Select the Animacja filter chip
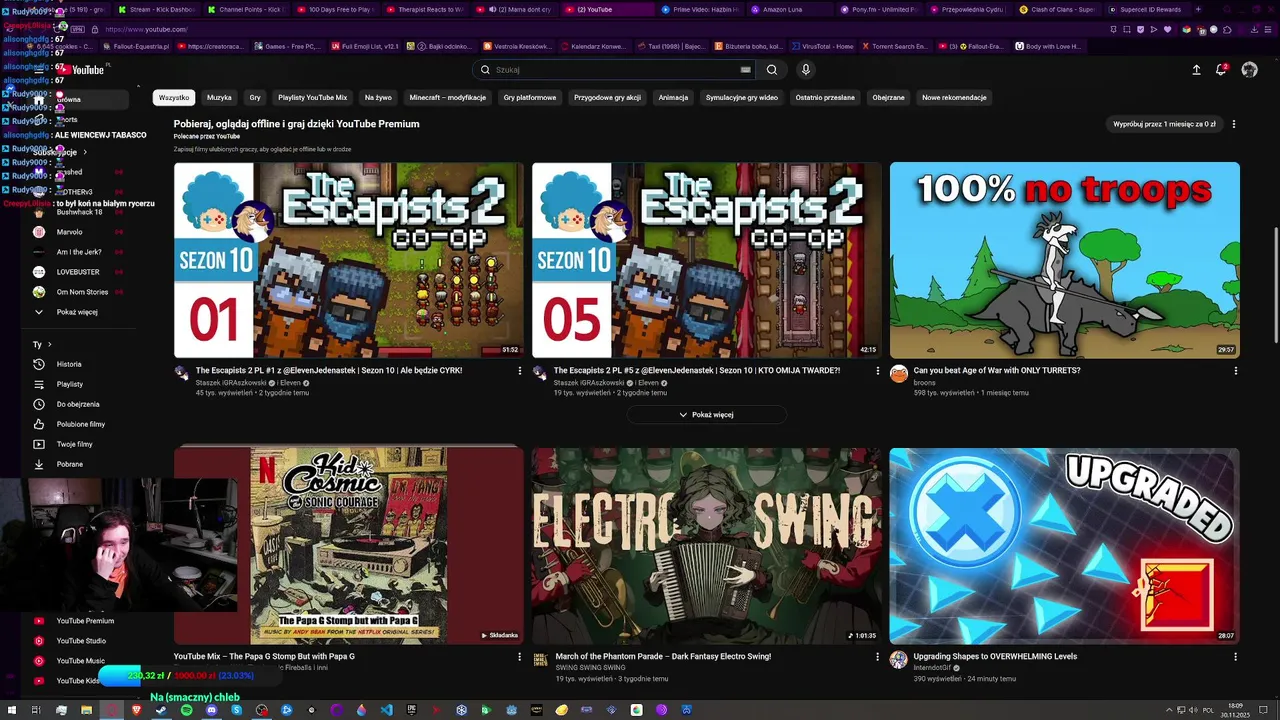This screenshot has width=1280, height=720. tap(673, 98)
